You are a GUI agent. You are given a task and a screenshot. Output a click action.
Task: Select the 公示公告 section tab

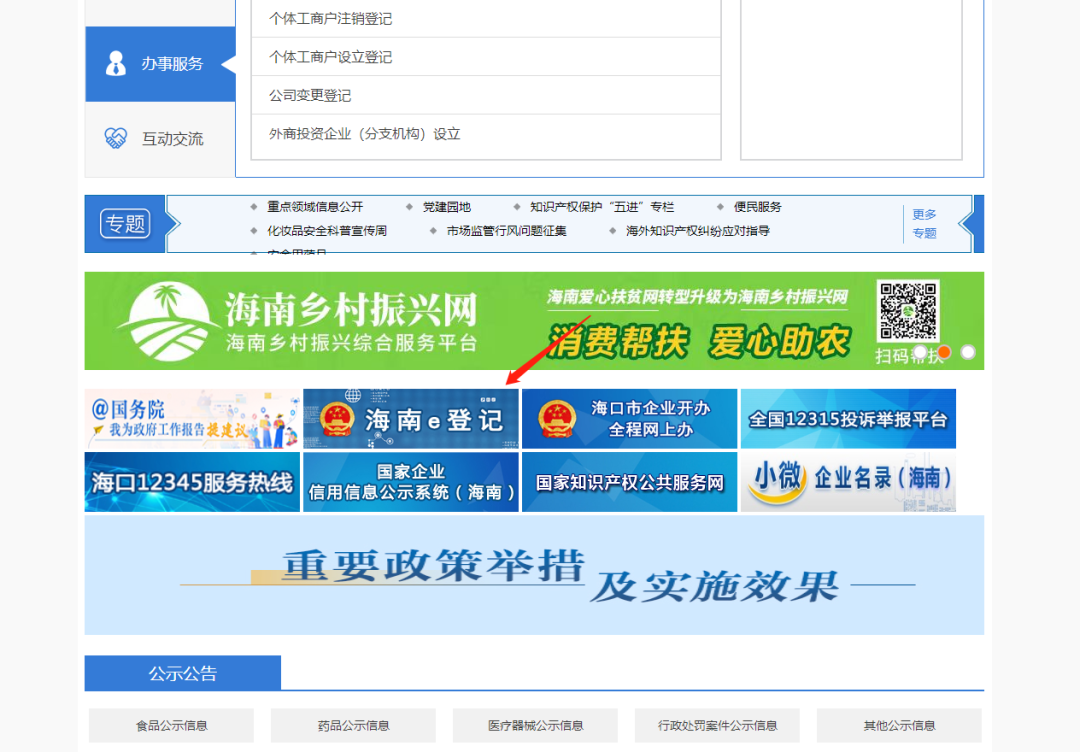tap(183, 673)
